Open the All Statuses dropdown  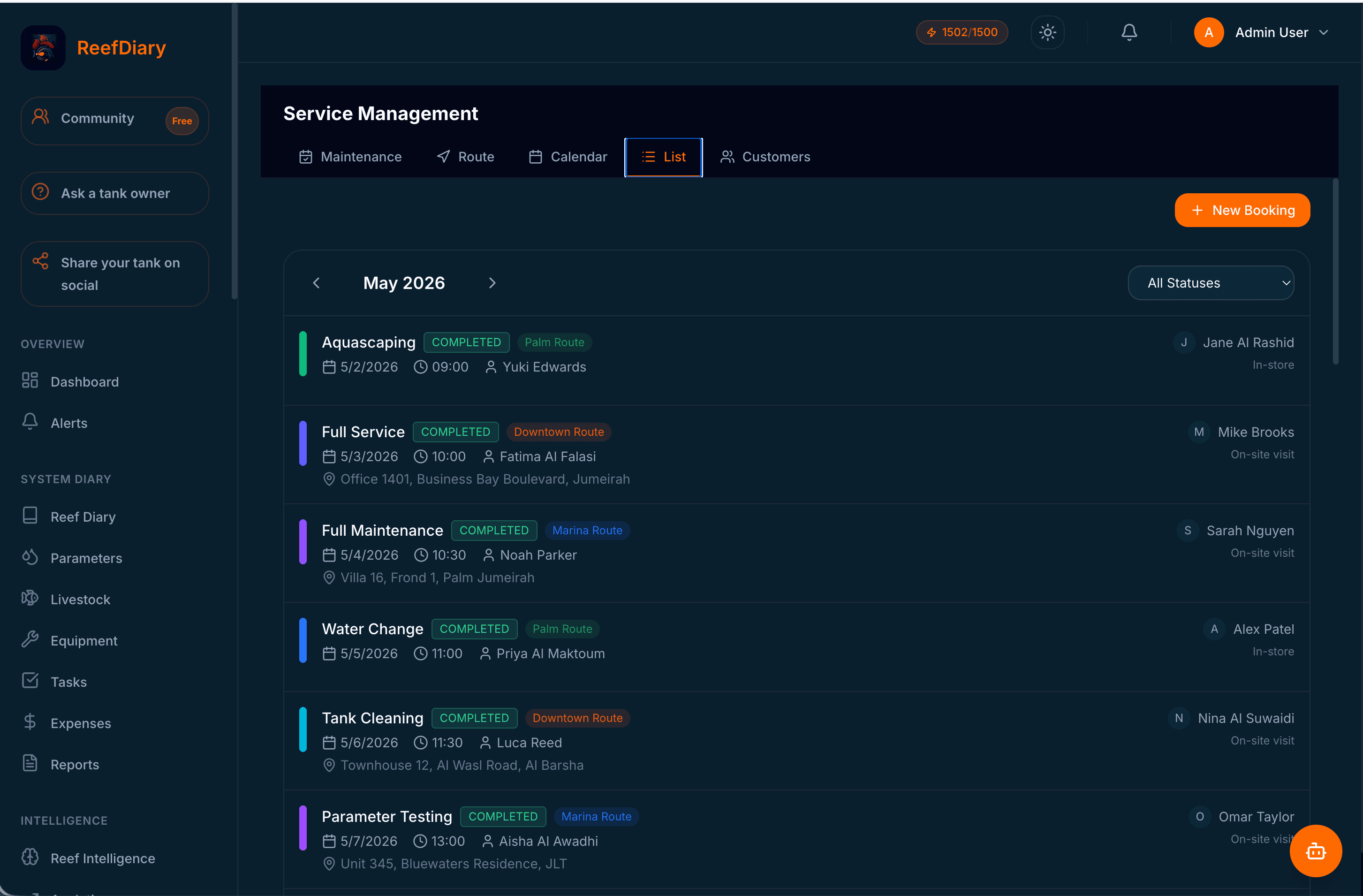point(1211,283)
